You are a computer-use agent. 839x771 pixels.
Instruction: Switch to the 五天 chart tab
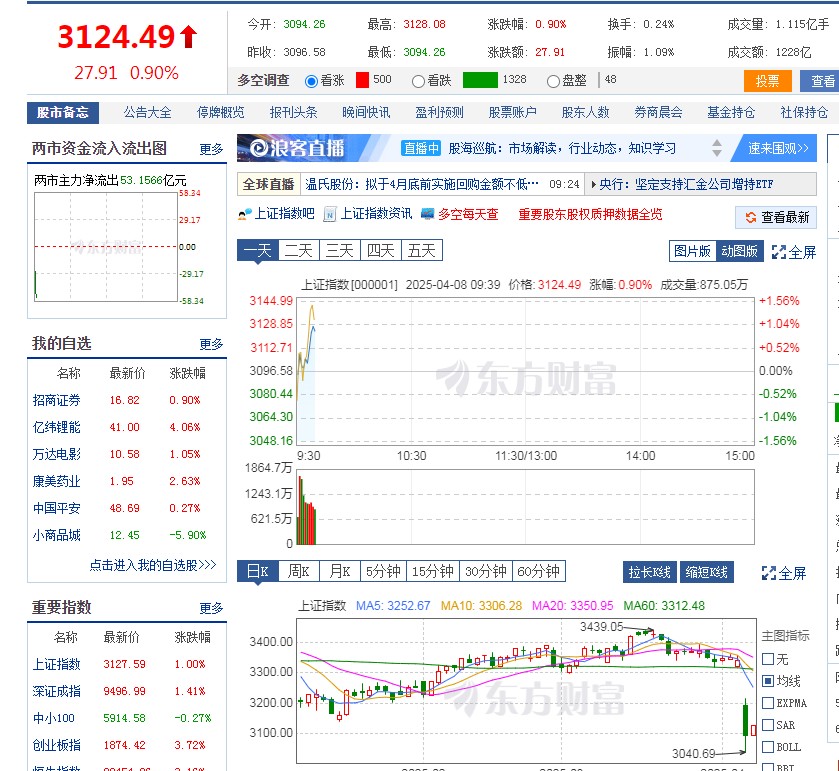(422, 250)
